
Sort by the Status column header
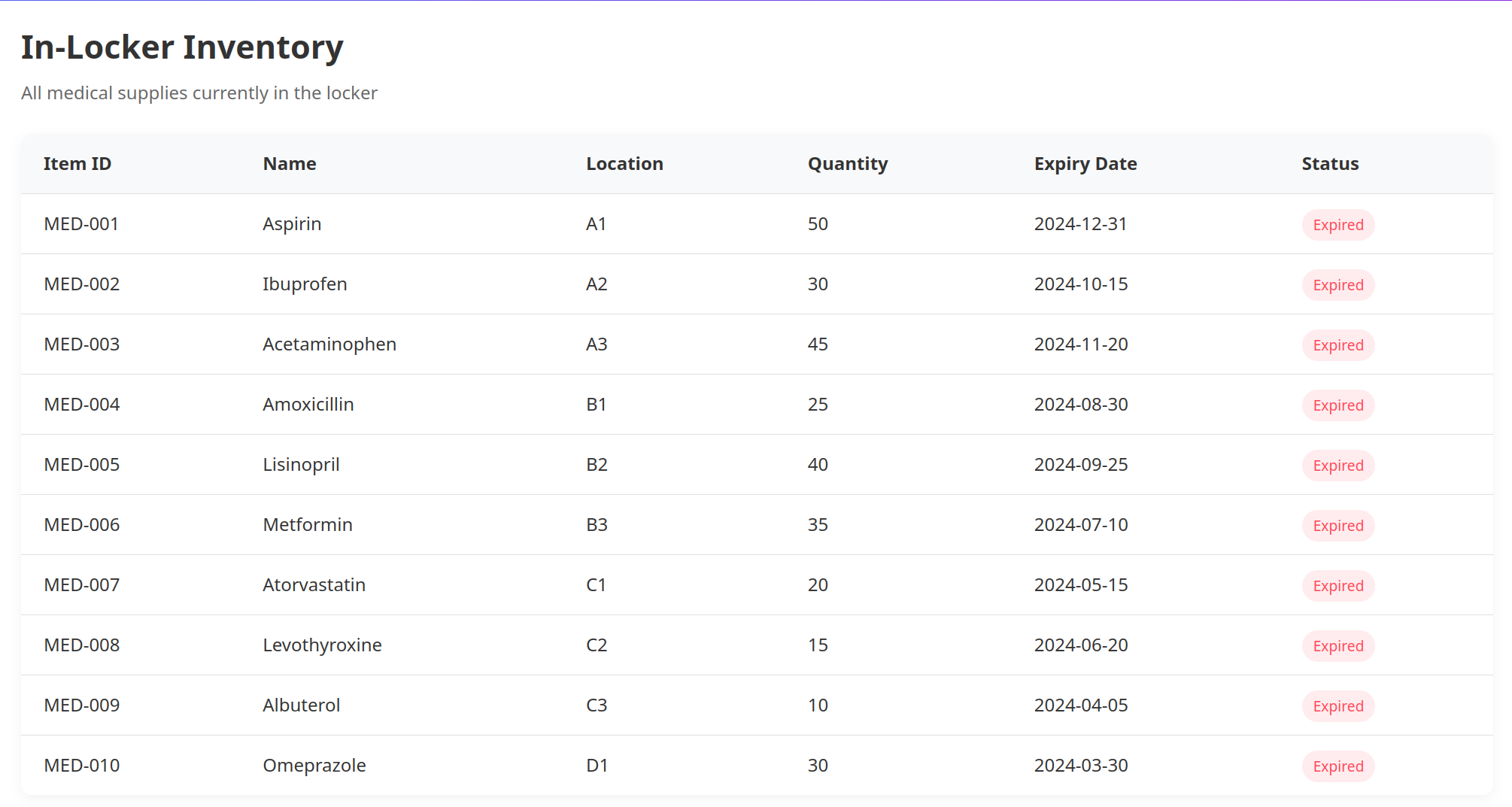pyautogui.click(x=1328, y=164)
